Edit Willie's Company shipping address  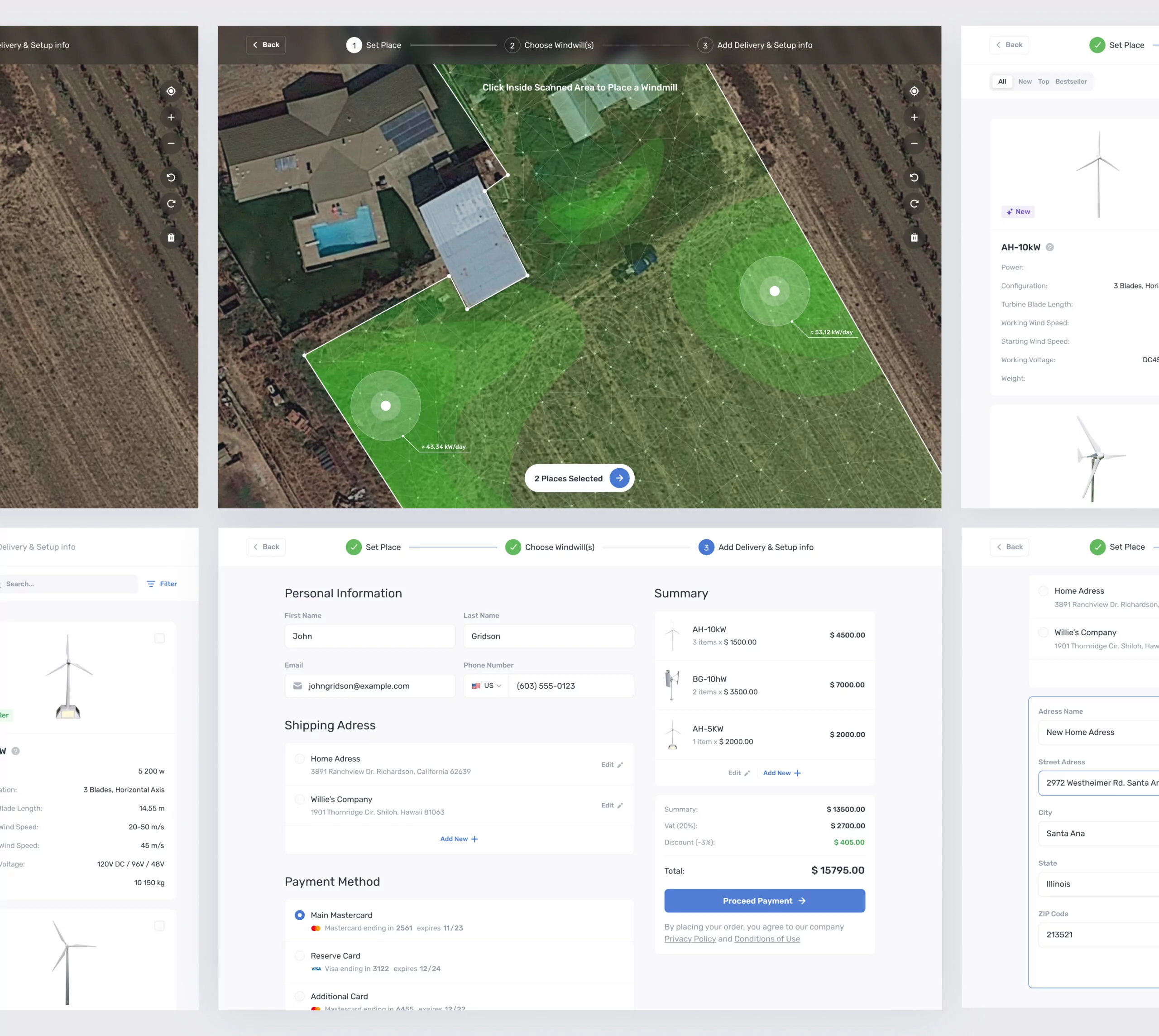click(x=611, y=805)
